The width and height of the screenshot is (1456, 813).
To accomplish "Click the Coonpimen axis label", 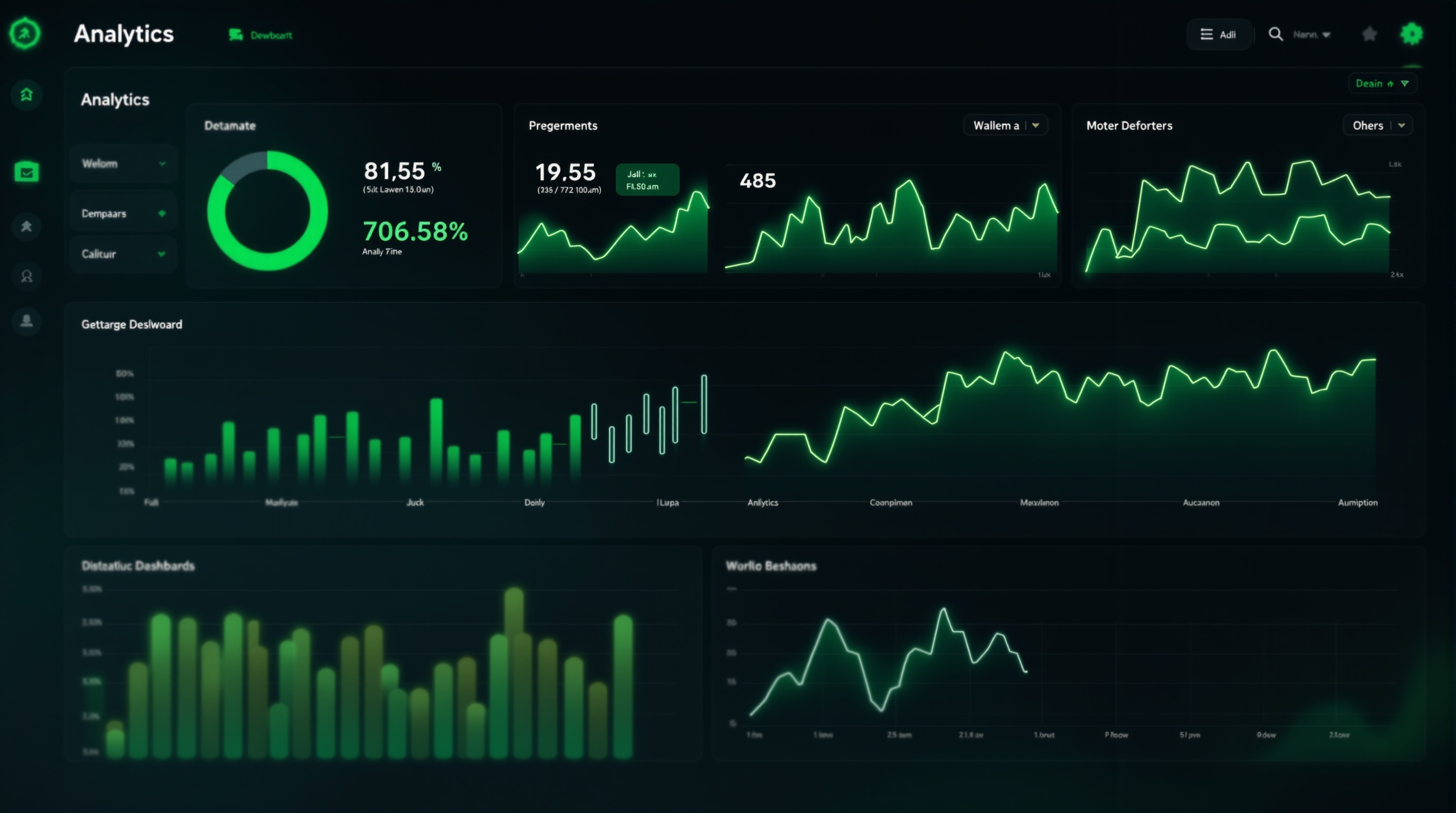I will pos(891,503).
